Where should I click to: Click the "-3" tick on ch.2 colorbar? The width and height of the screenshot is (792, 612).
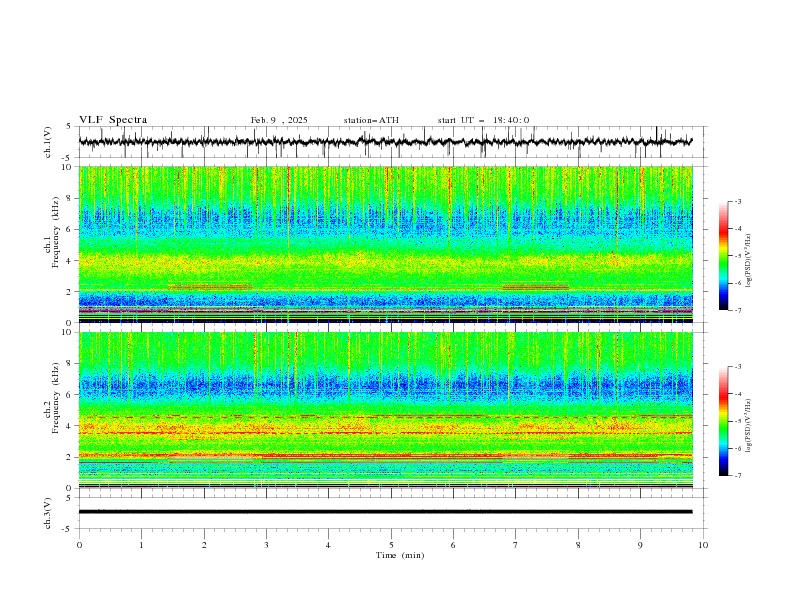click(x=737, y=367)
